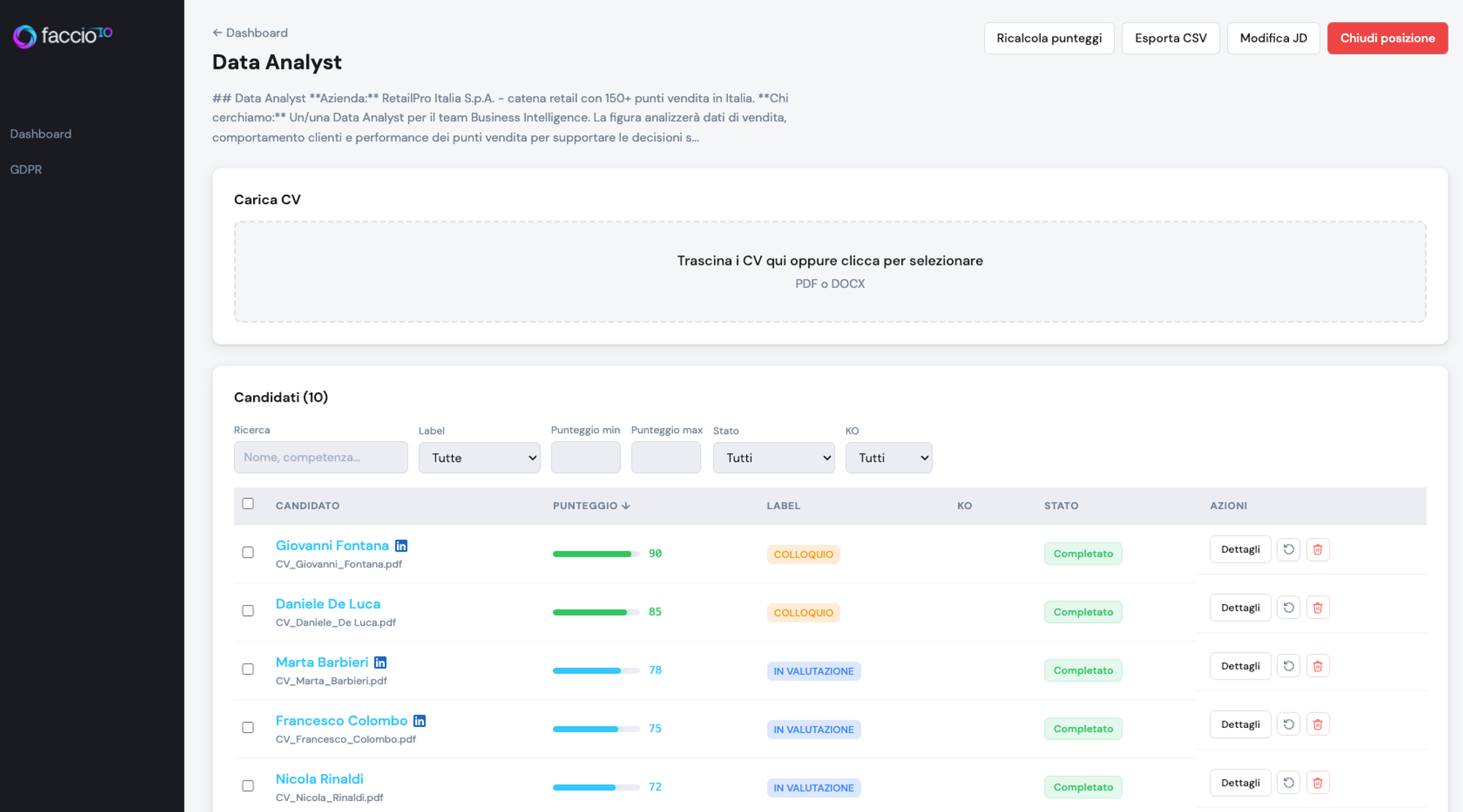Focus the Punteggio min field
Screen dimensions: 1463x812
click(586, 458)
